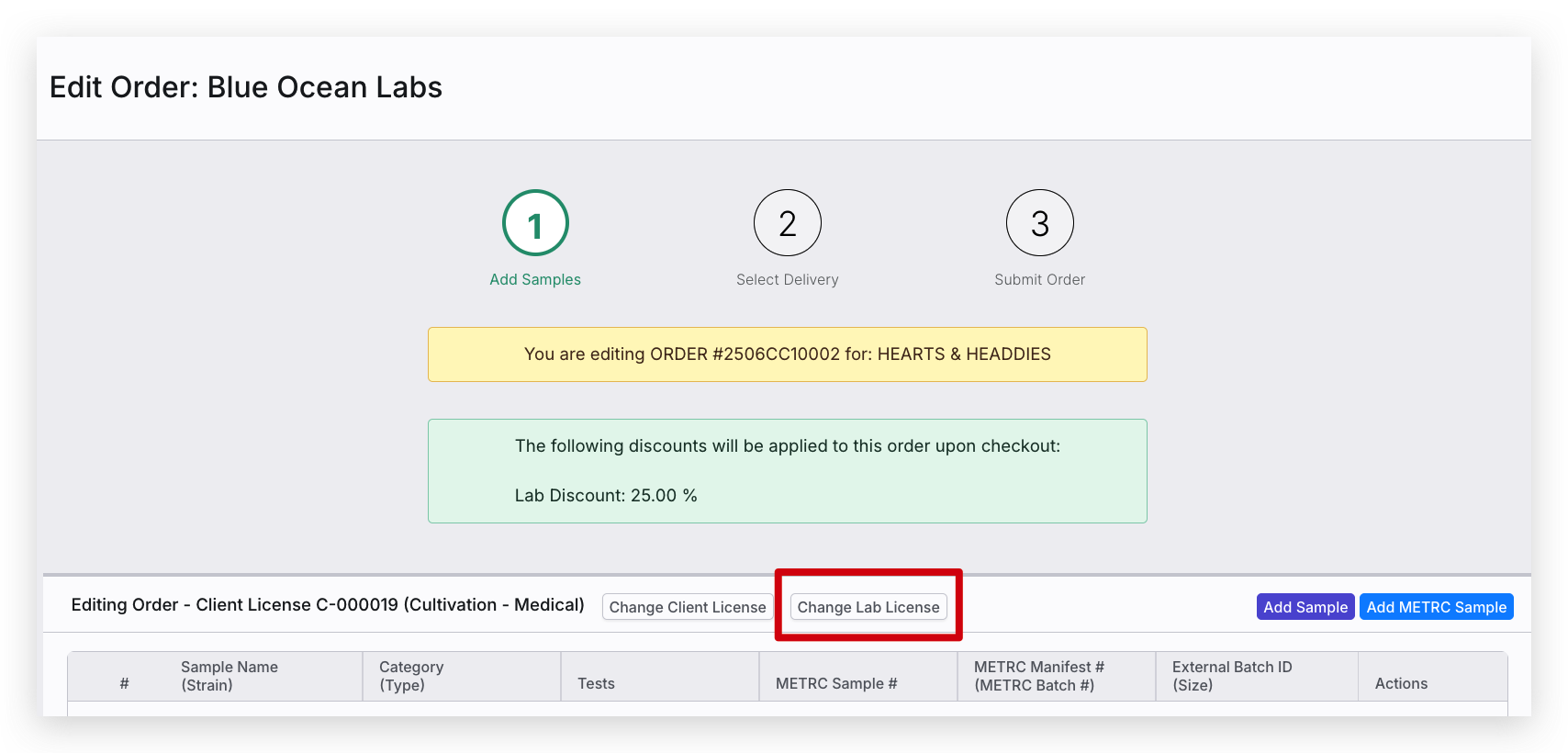Select step 3 circle for Submit Order
This screenshot has height=753, width=1568.
pos(1040,223)
